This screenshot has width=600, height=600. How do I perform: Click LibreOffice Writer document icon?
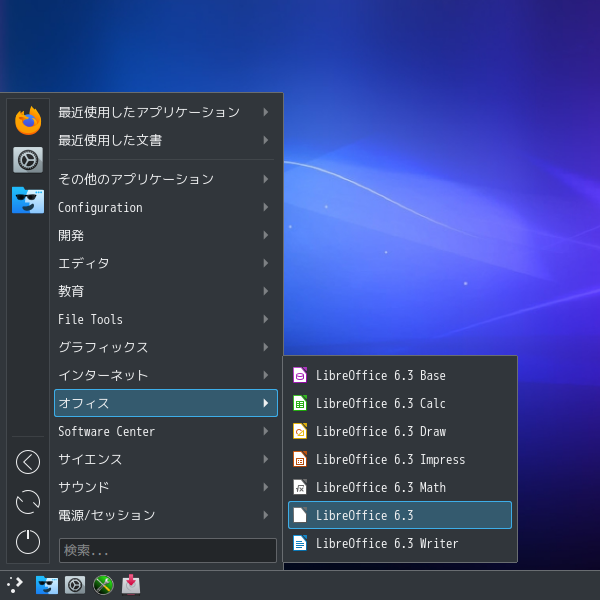coord(300,543)
